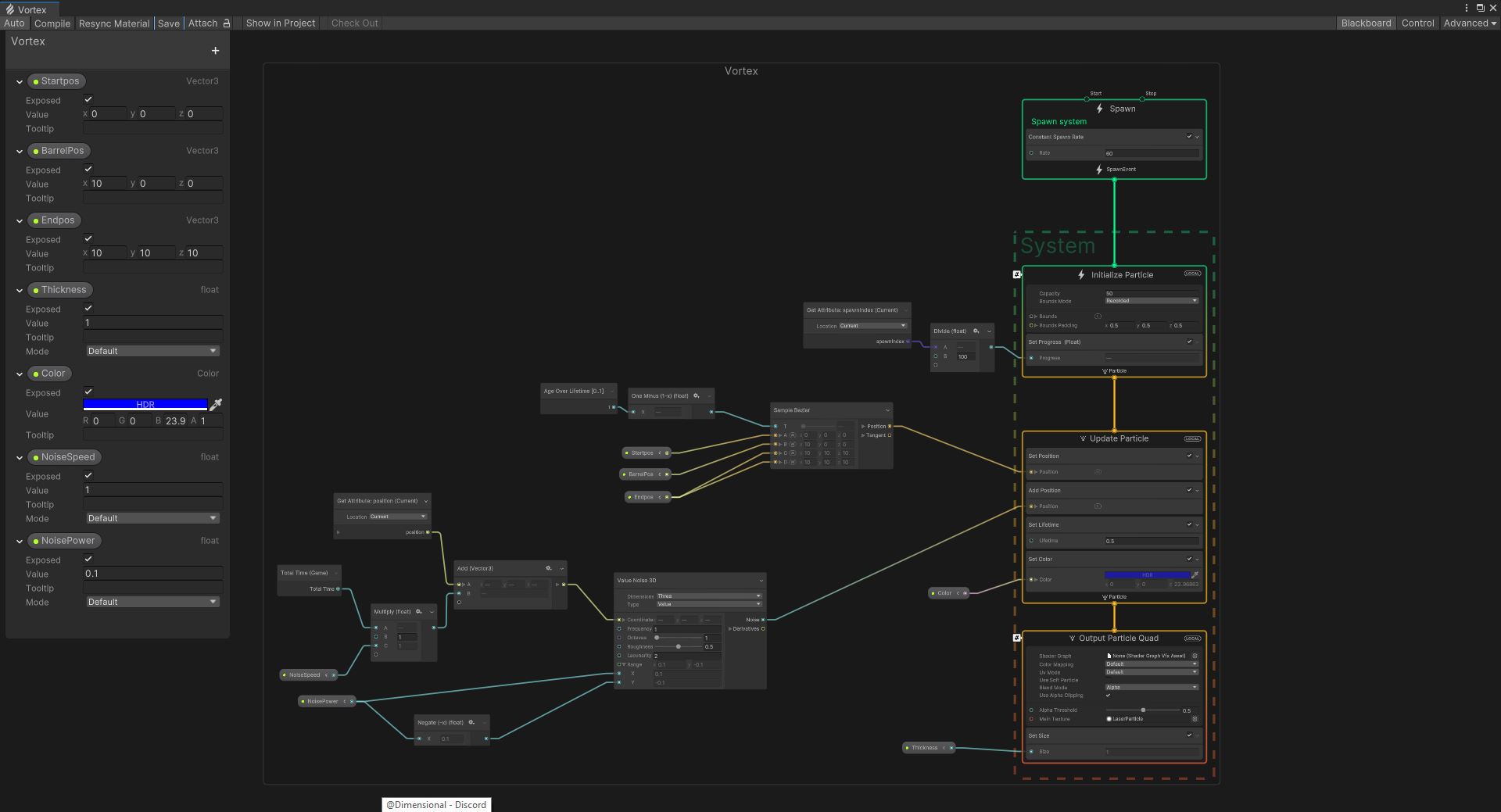Click the plus icon to add Blackboard property
The width and height of the screenshot is (1501, 812).
[x=215, y=51]
